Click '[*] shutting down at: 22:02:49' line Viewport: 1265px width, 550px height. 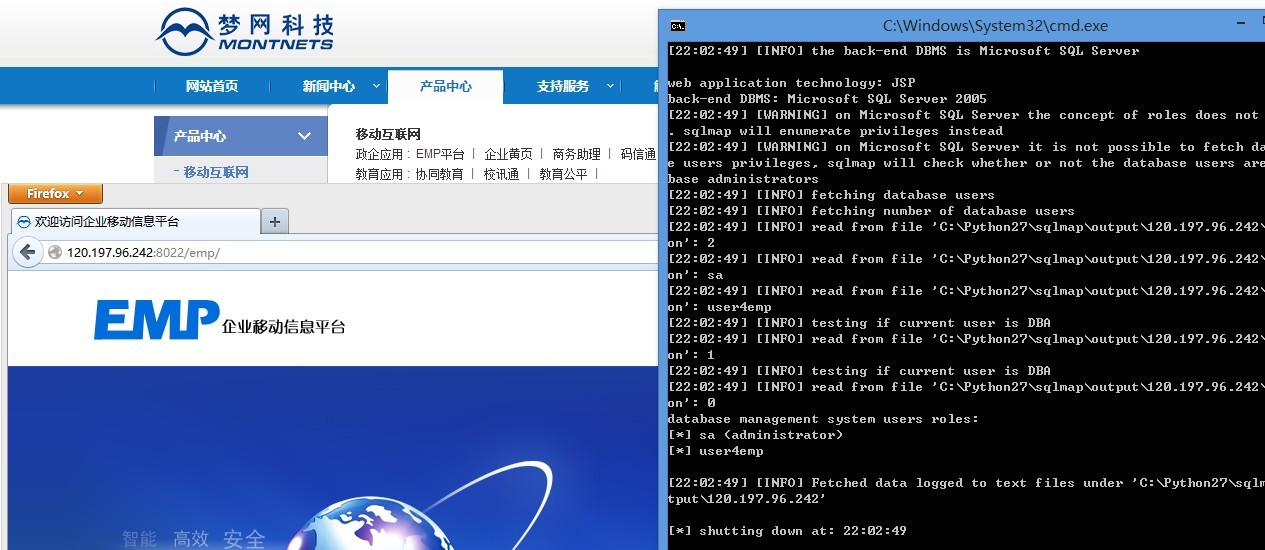pyautogui.click(x=787, y=531)
